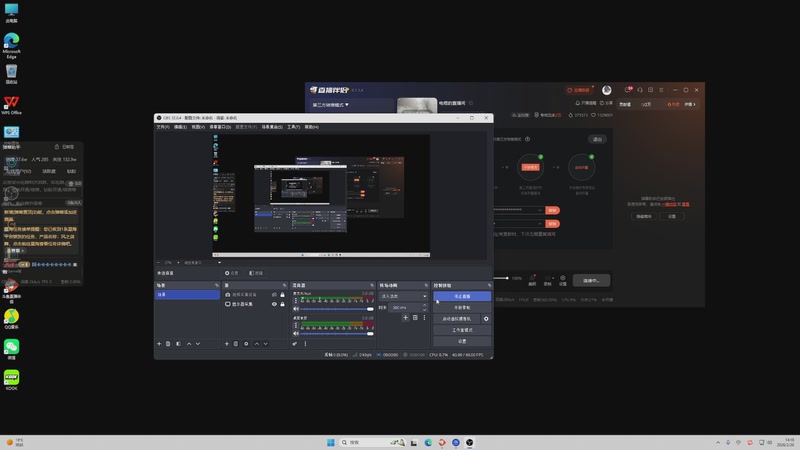The height and width of the screenshot is (450, 800).
Task: Move source up using Sources panel up arrow
Action: point(257,344)
